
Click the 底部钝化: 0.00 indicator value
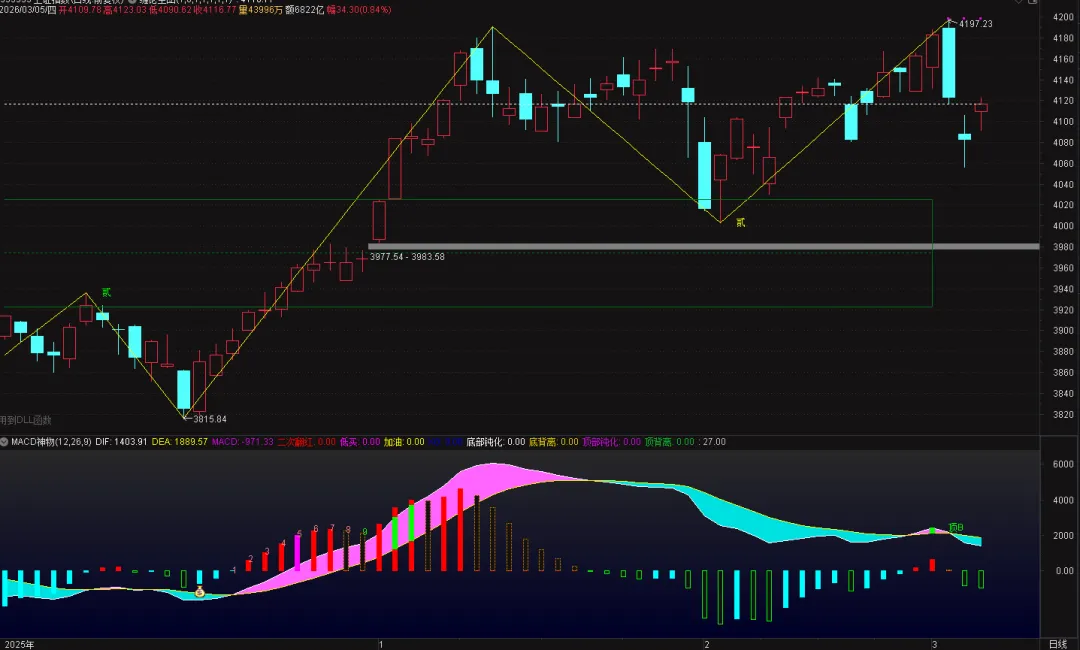(495, 441)
